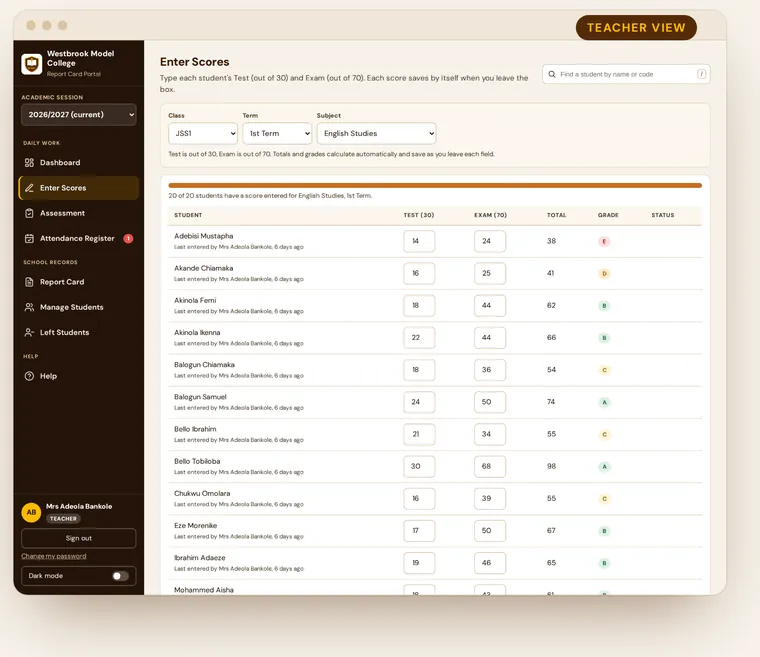
Task: Open Manage Students via its people icon
Action: click(29, 307)
